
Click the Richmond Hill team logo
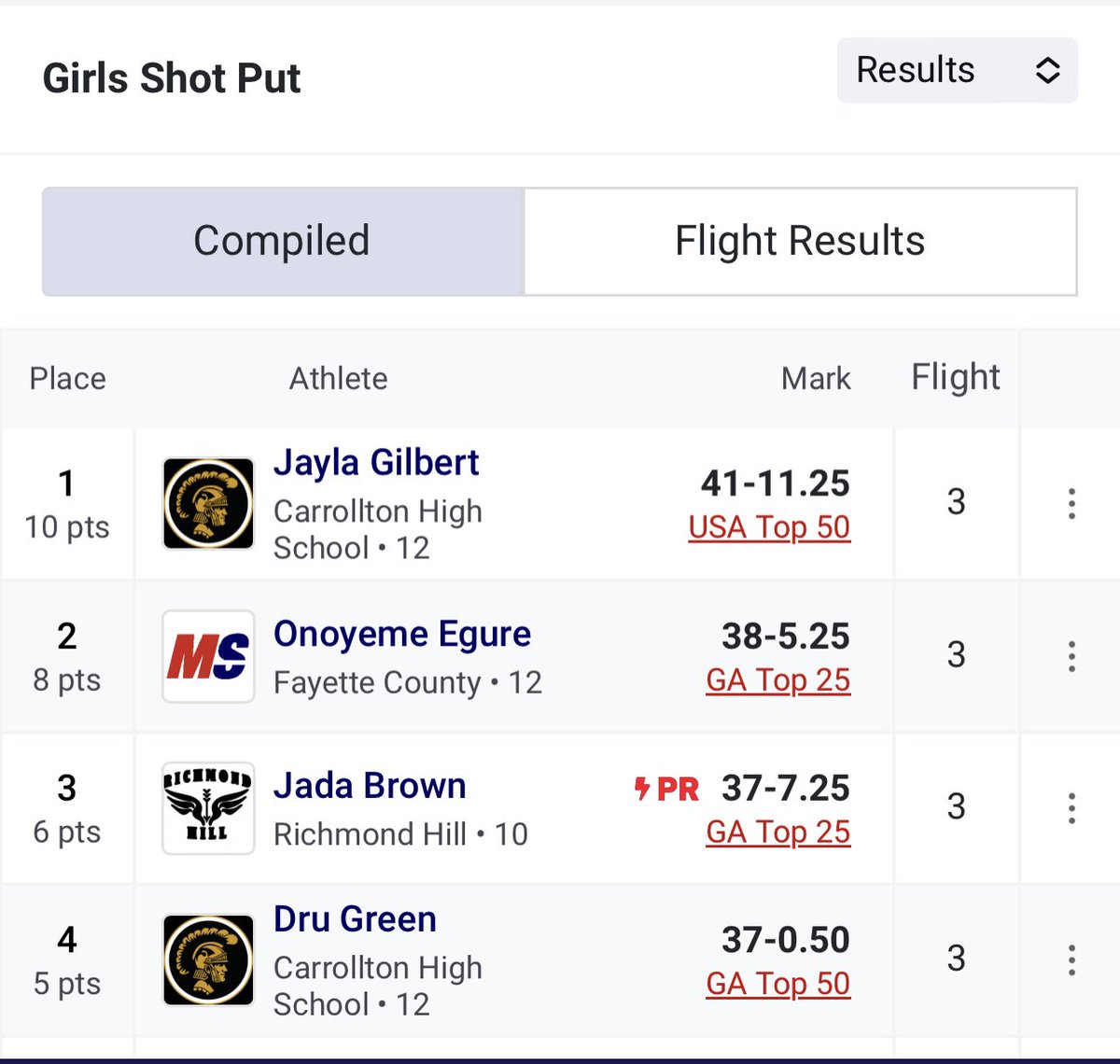208,808
